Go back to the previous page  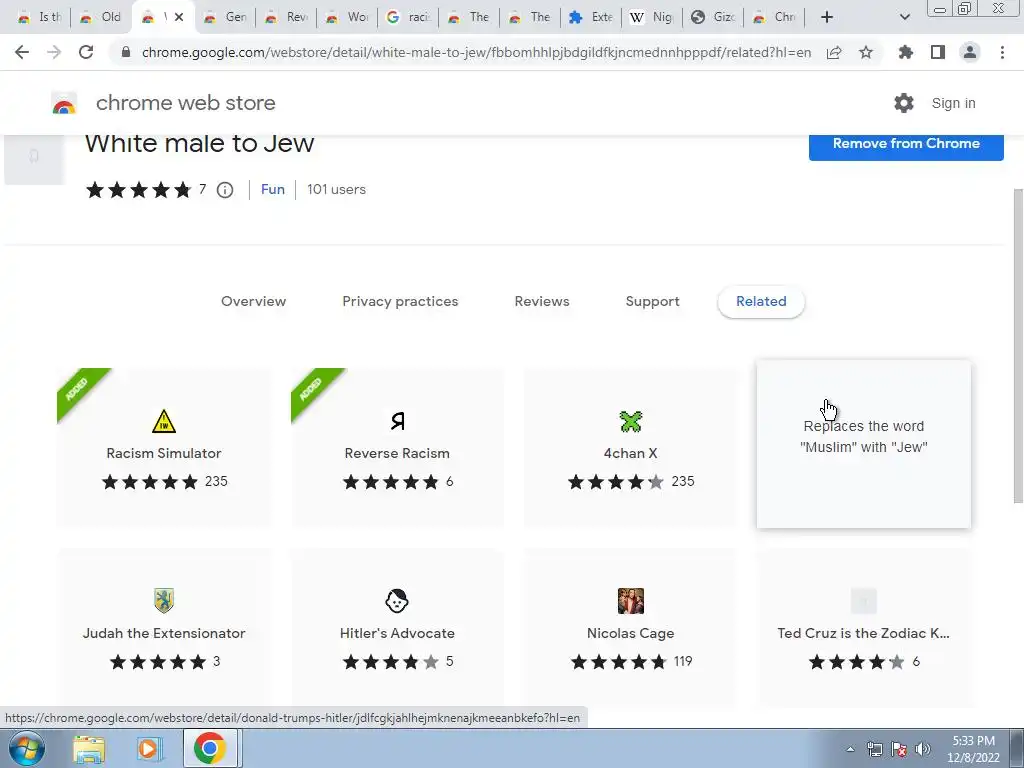pyautogui.click(x=22, y=52)
